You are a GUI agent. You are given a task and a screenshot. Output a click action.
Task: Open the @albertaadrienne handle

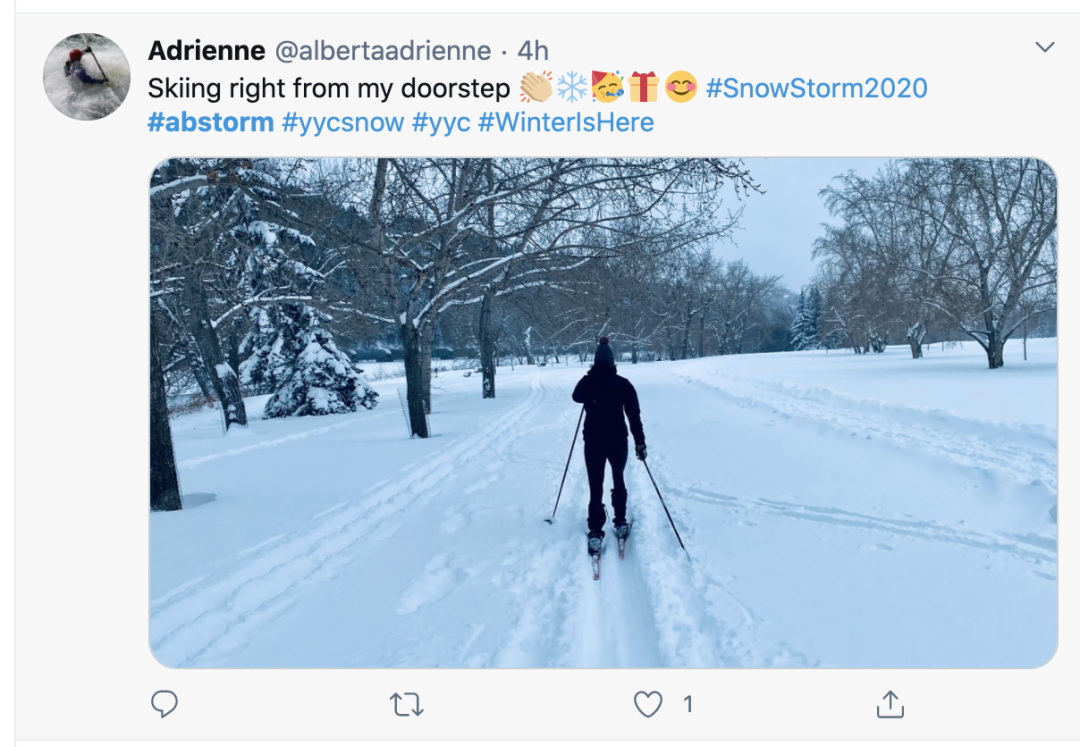383,51
